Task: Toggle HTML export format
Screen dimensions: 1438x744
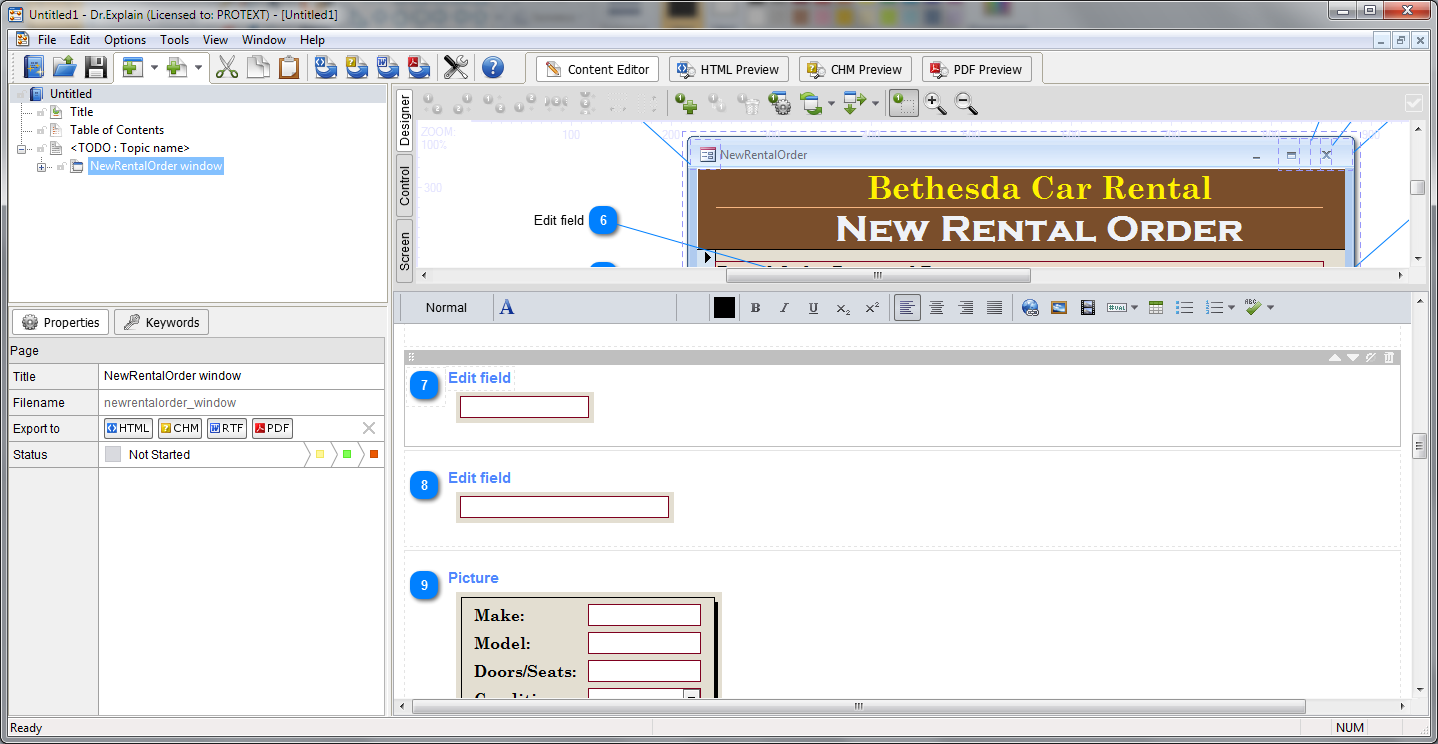Action: (x=128, y=428)
